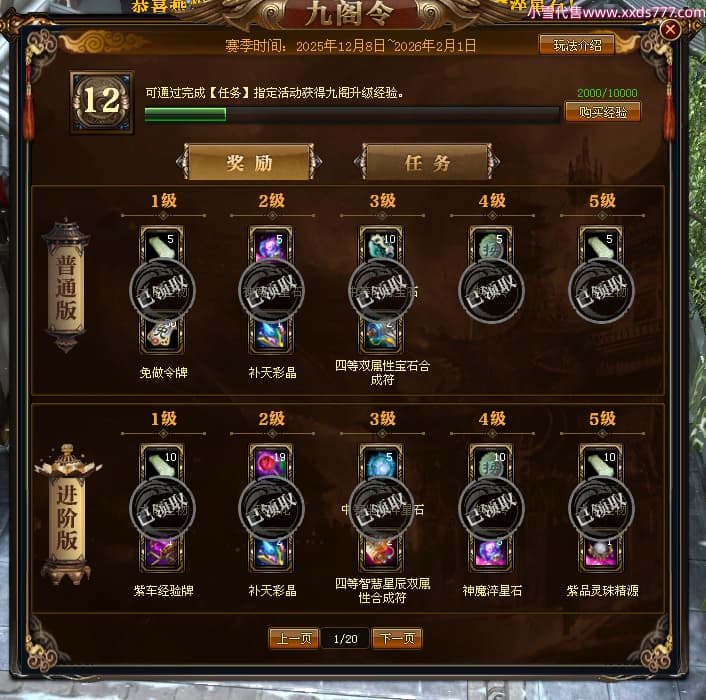Select the 紫车经验牌 reward icon in 进阶版
Viewport: 706px width, 700px height.
162,553
